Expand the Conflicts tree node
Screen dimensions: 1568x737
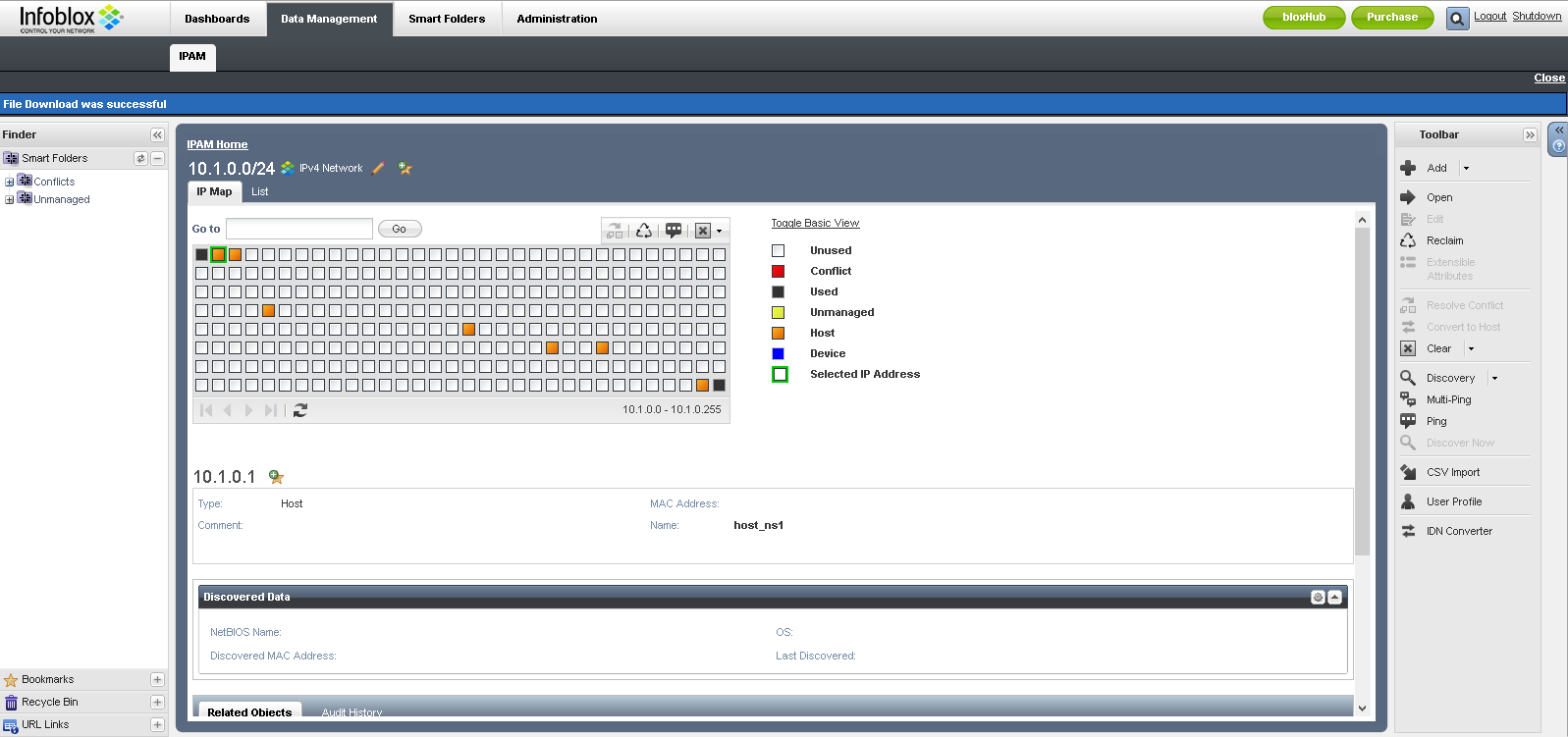pos(9,182)
